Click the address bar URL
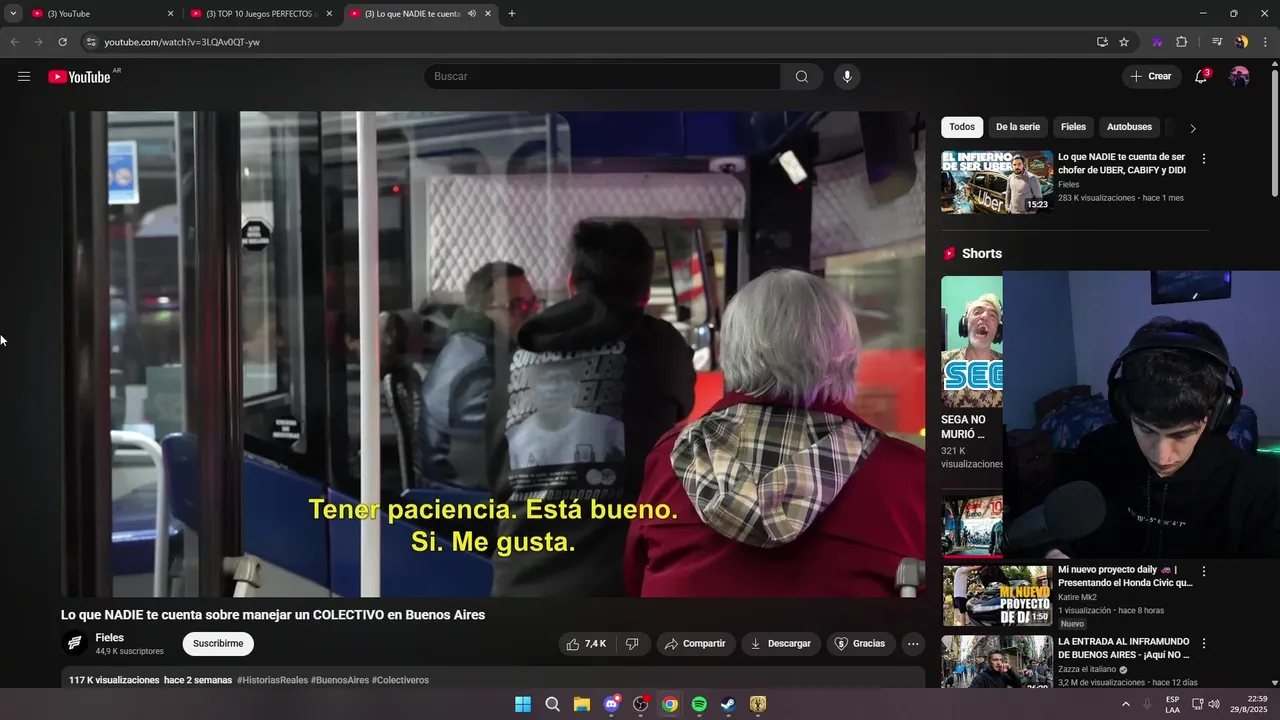1280x720 pixels. coord(182,42)
